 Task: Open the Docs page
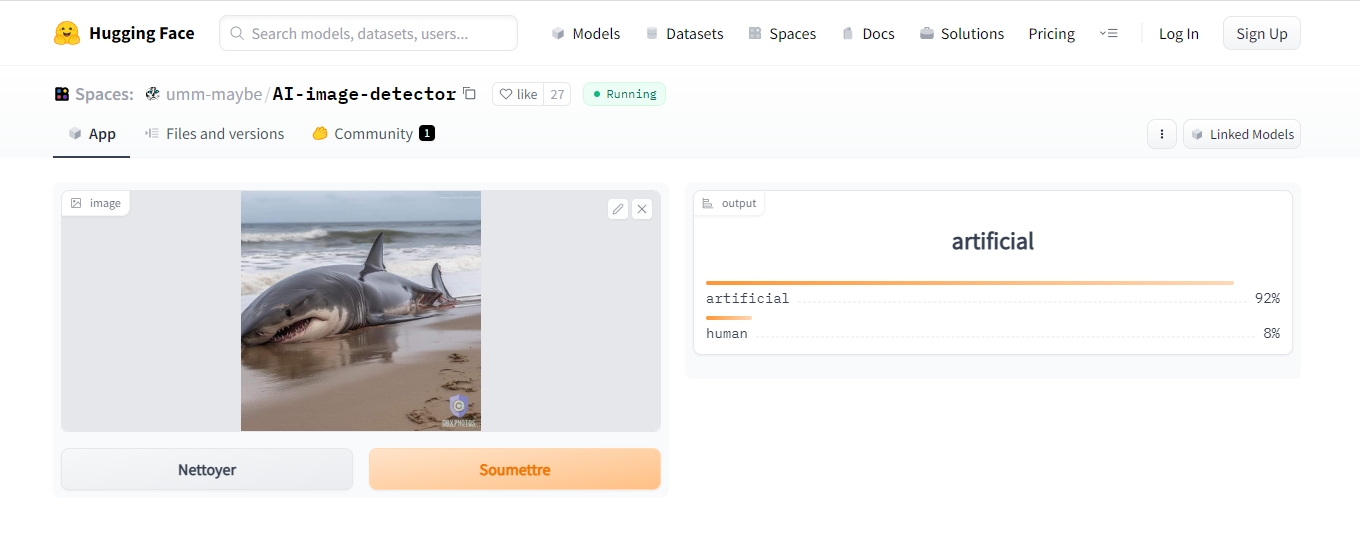[868, 33]
